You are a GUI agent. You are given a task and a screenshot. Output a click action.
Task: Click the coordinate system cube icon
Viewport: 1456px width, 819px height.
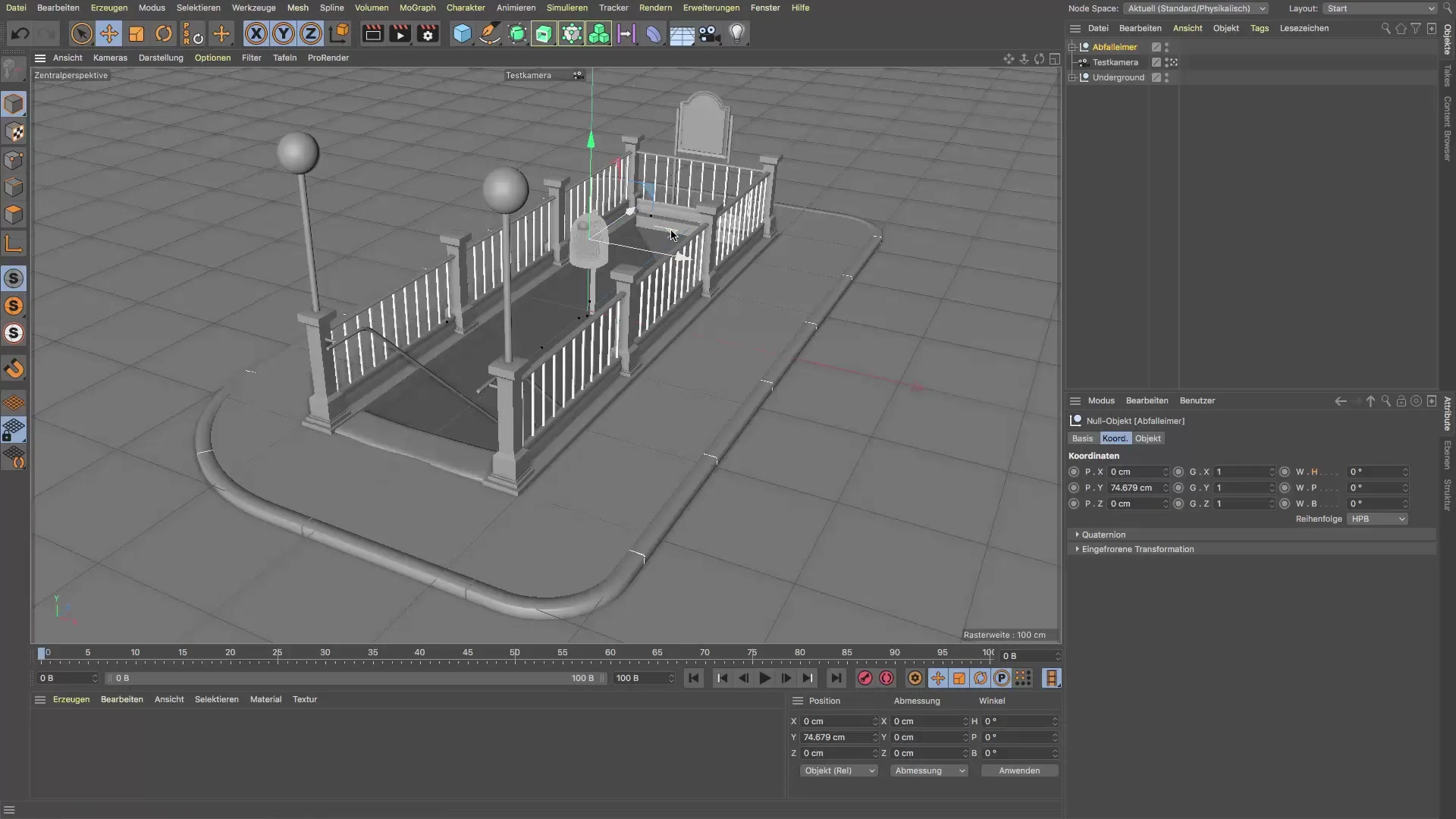click(x=339, y=33)
